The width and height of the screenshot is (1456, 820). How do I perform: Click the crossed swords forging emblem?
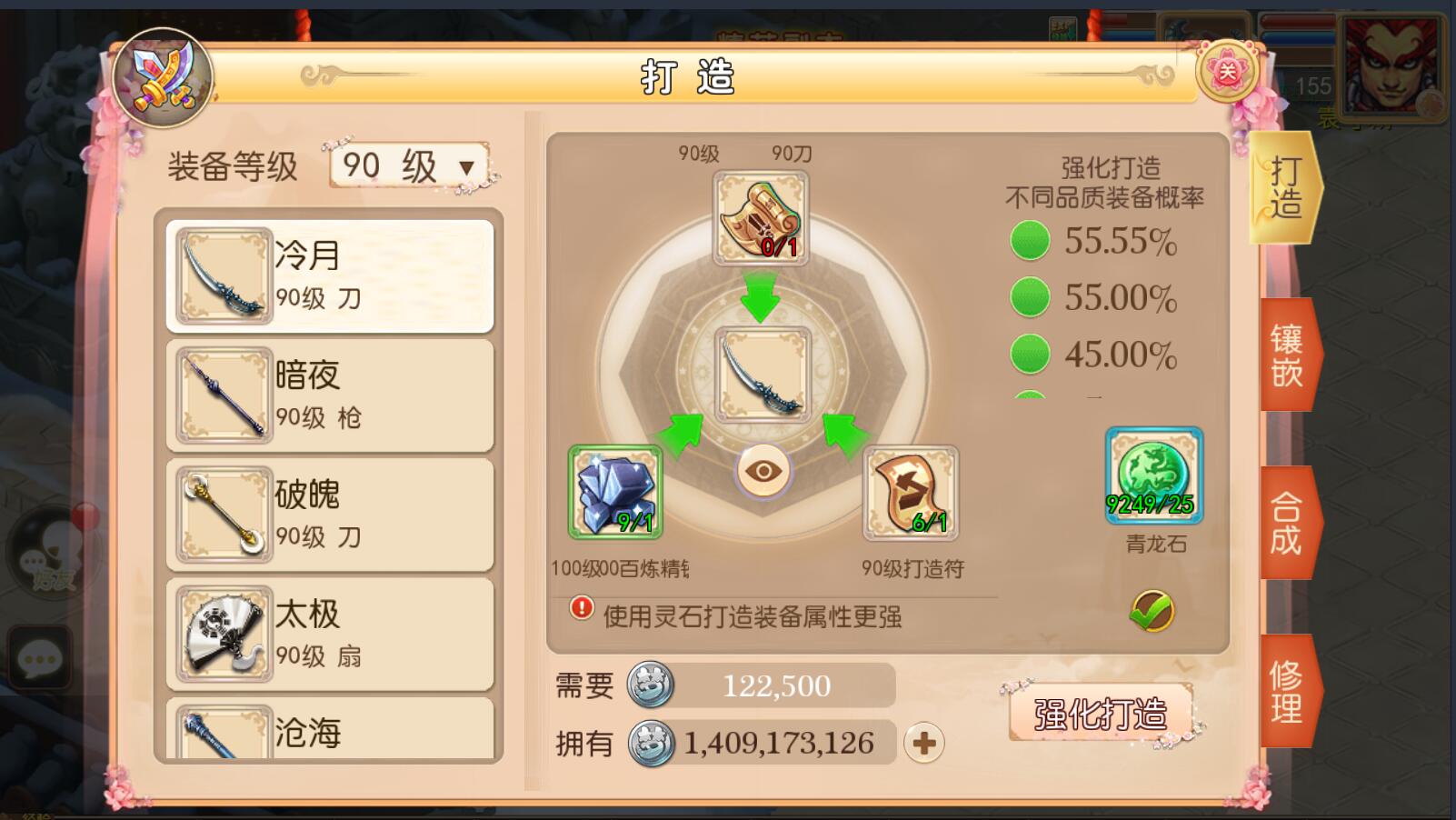tap(163, 77)
